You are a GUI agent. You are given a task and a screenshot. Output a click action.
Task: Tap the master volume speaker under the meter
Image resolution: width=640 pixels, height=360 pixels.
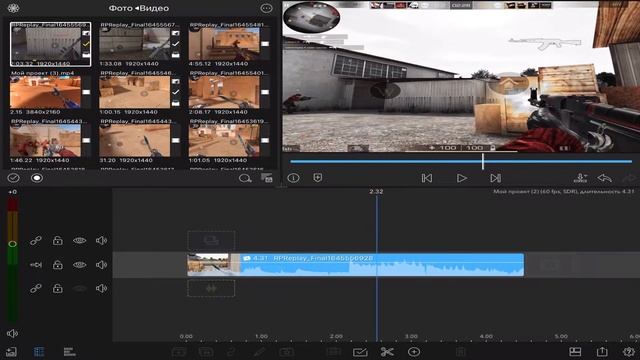pyautogui.click(x=12, y=333)
